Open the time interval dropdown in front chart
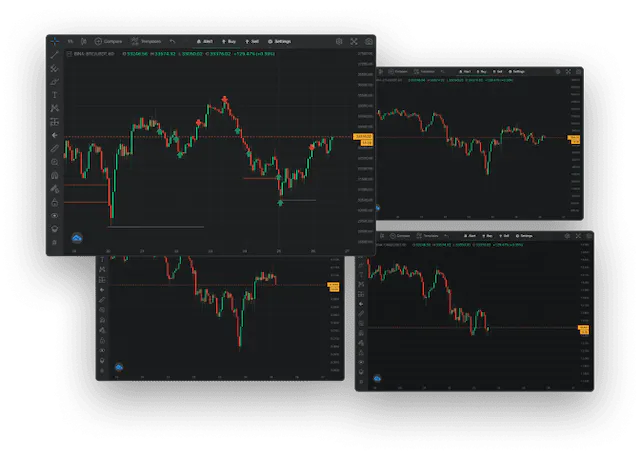 70,42
